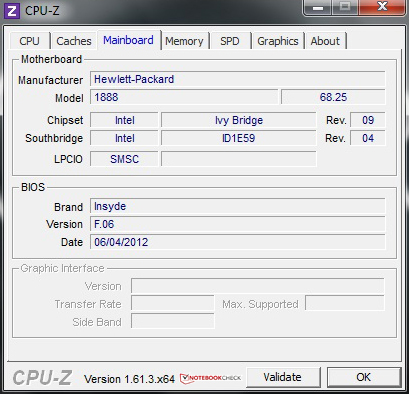
Task: Click the CPU-Z title bar text
Action: point(42,11)
